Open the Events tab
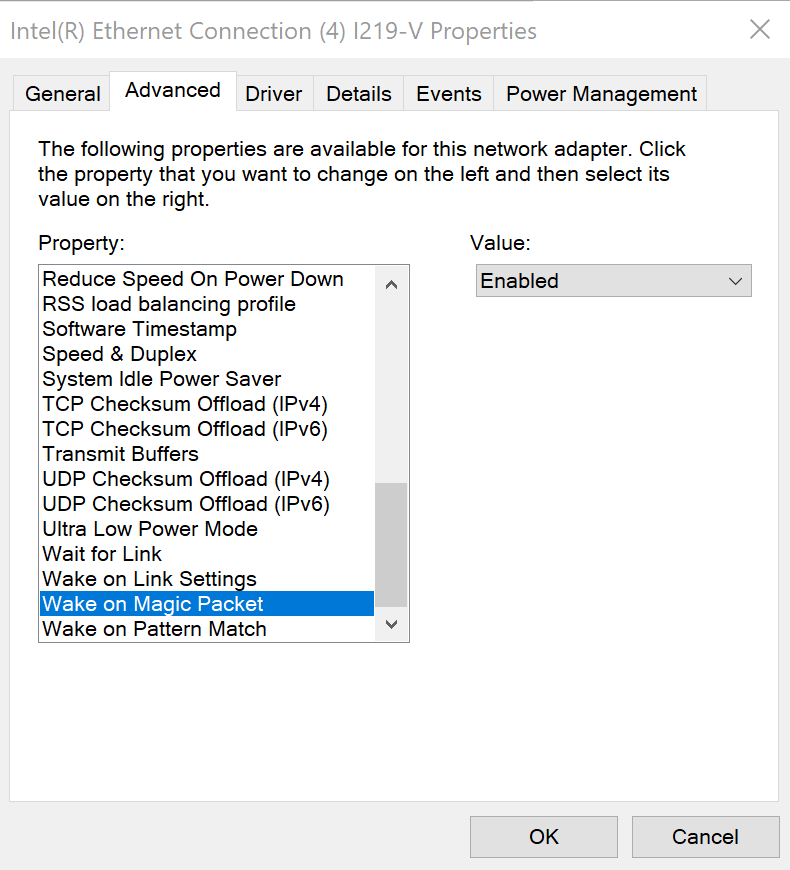 (x=448, y=93)
